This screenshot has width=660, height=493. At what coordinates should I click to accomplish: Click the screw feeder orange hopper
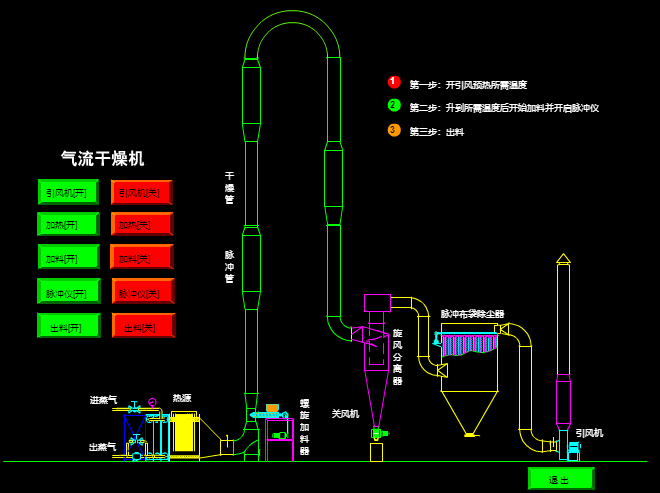coord(272,408)
